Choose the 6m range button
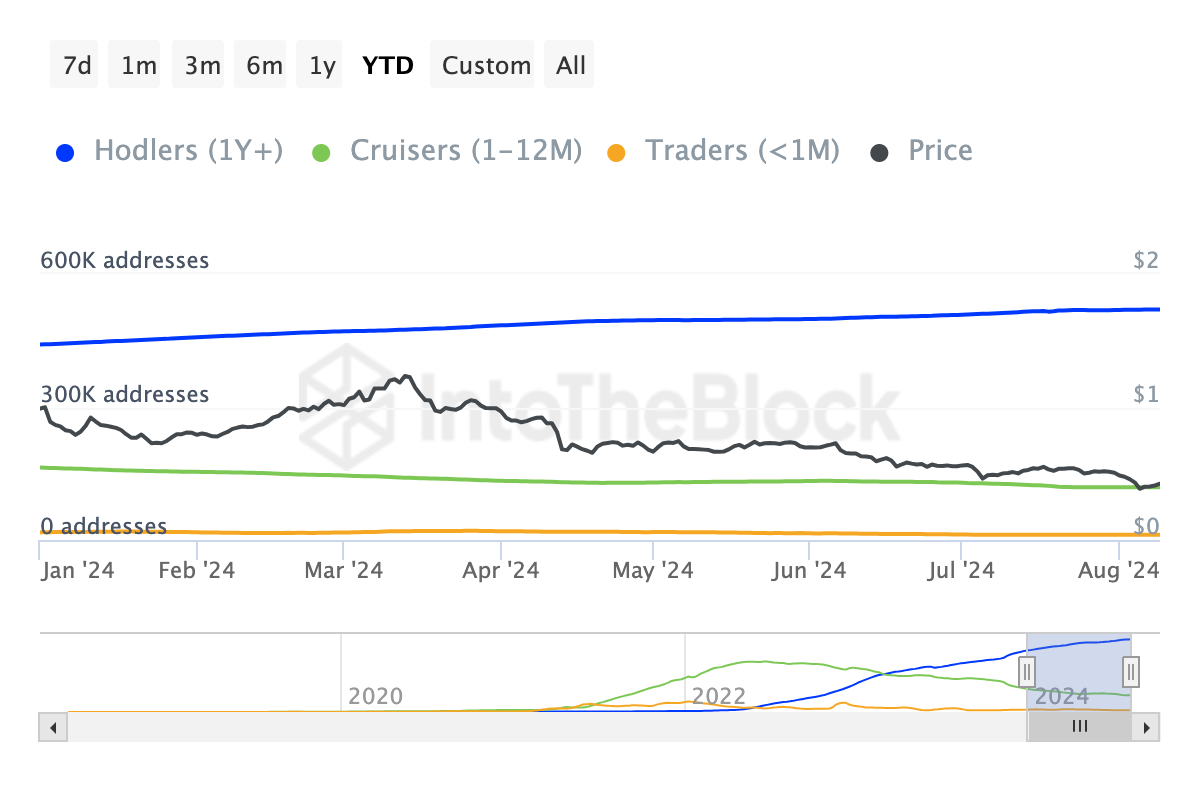The image size is (1200, 800). click(264, 66)
